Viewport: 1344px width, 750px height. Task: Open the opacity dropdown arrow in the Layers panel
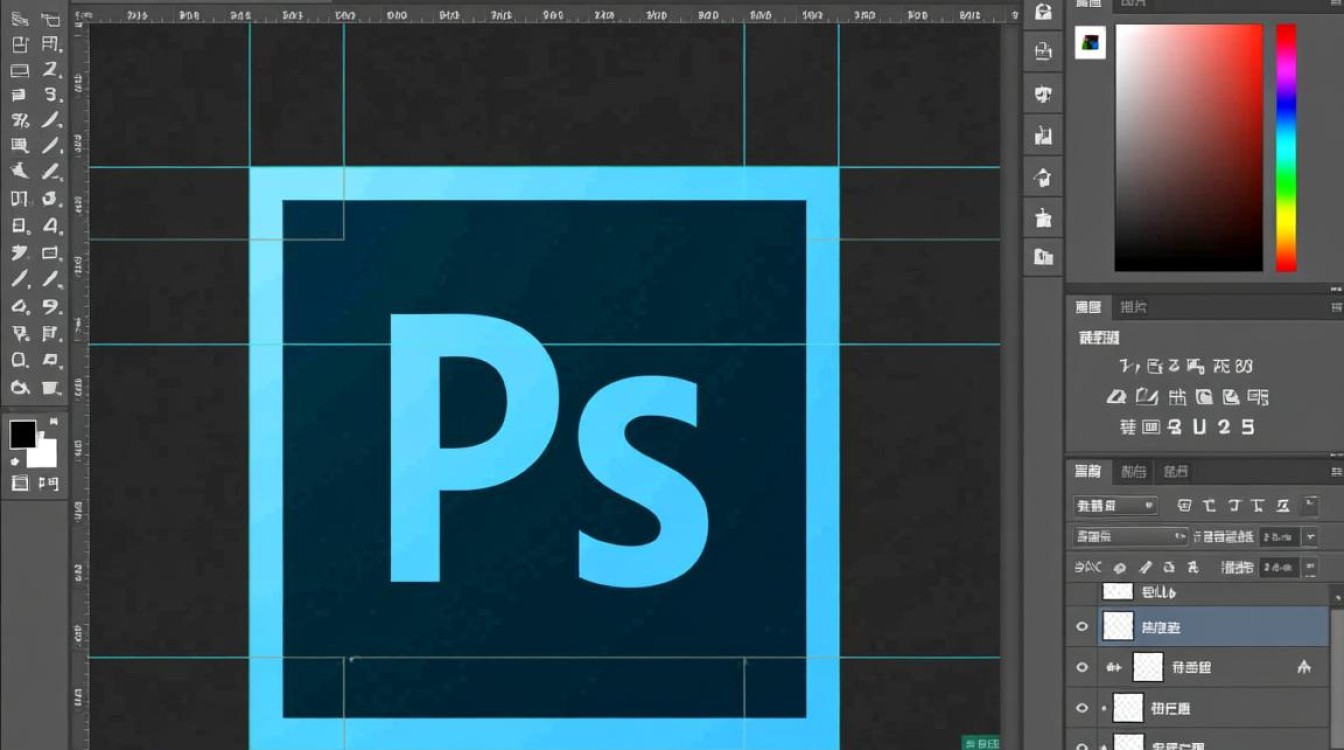pyautogui.click(x=1311, y=537)
